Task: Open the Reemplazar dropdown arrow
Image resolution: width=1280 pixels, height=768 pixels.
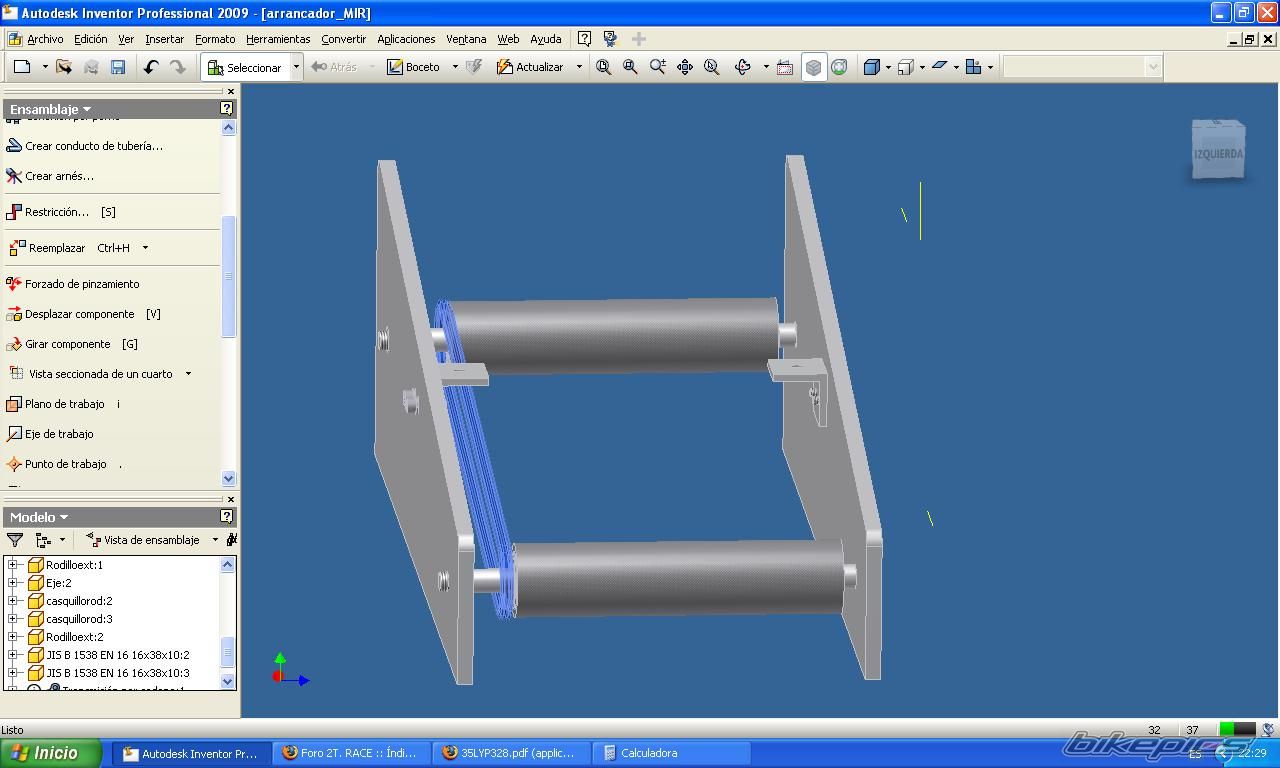Action: [x=145, y=248]
